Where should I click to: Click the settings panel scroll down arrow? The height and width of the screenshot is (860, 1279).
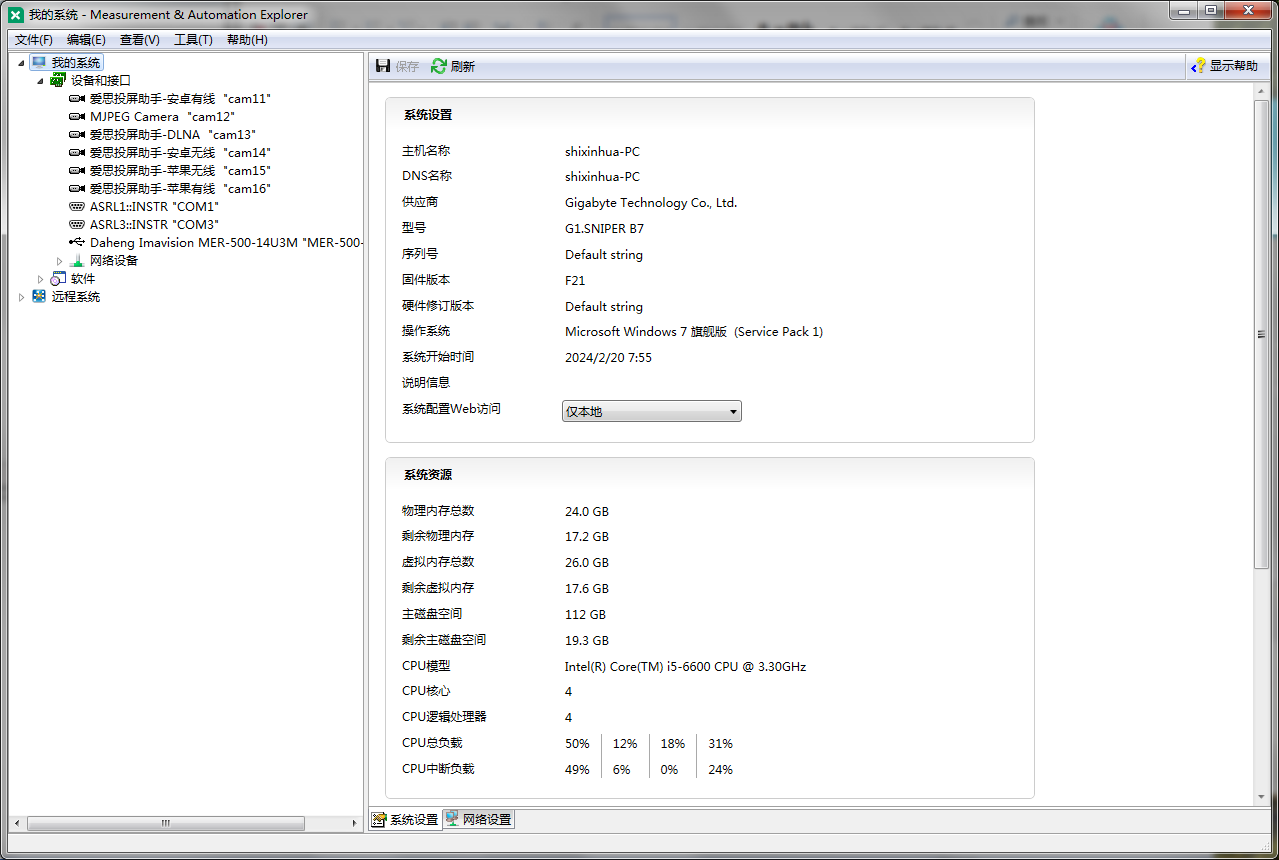1261,797
